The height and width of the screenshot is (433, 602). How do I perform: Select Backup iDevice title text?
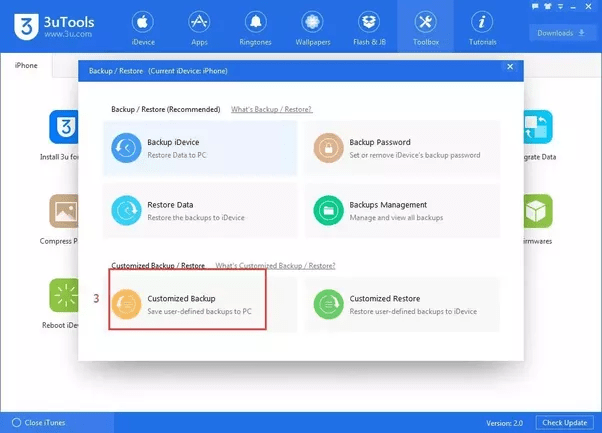173,142
